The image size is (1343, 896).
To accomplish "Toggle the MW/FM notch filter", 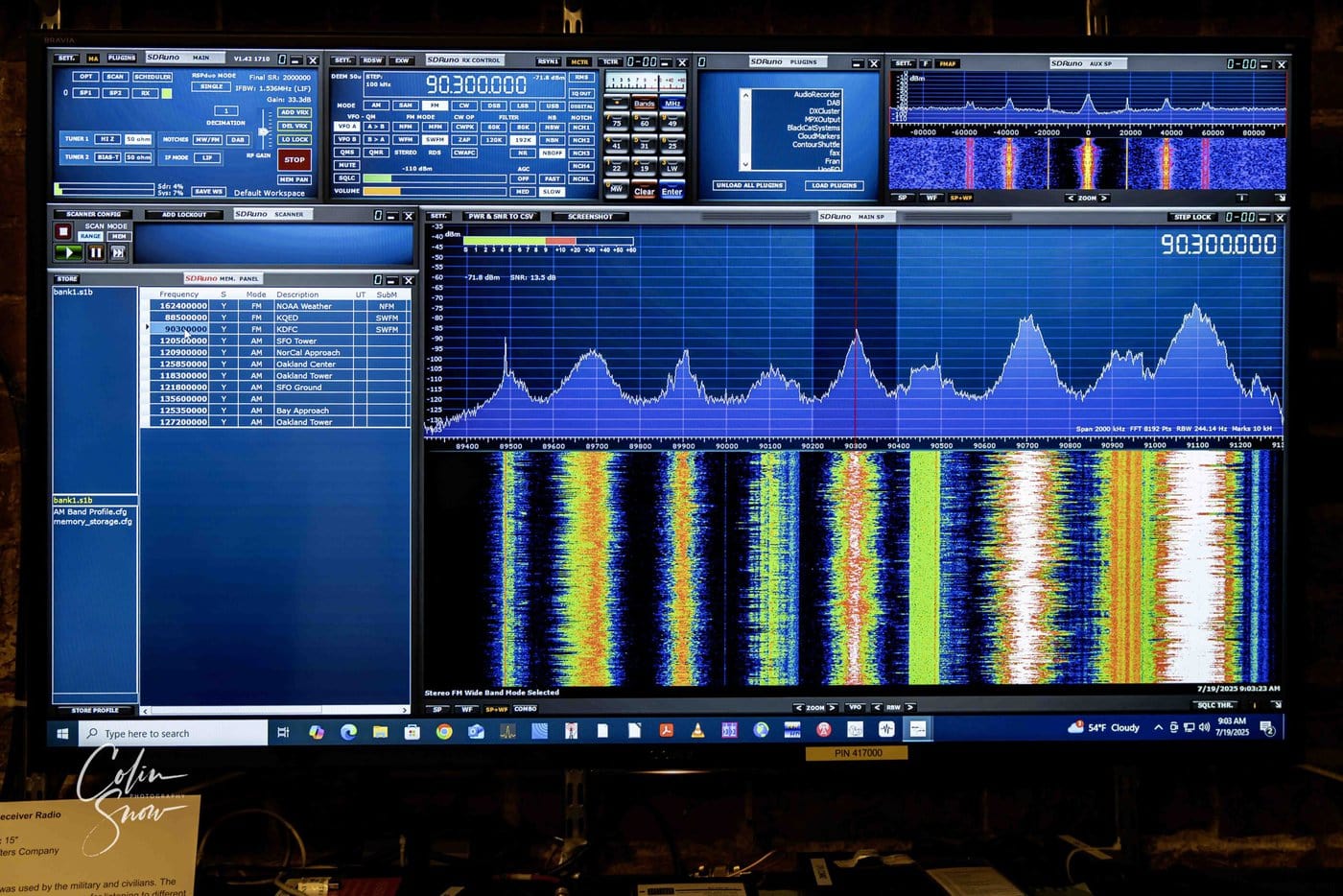I will pos(207,140).
